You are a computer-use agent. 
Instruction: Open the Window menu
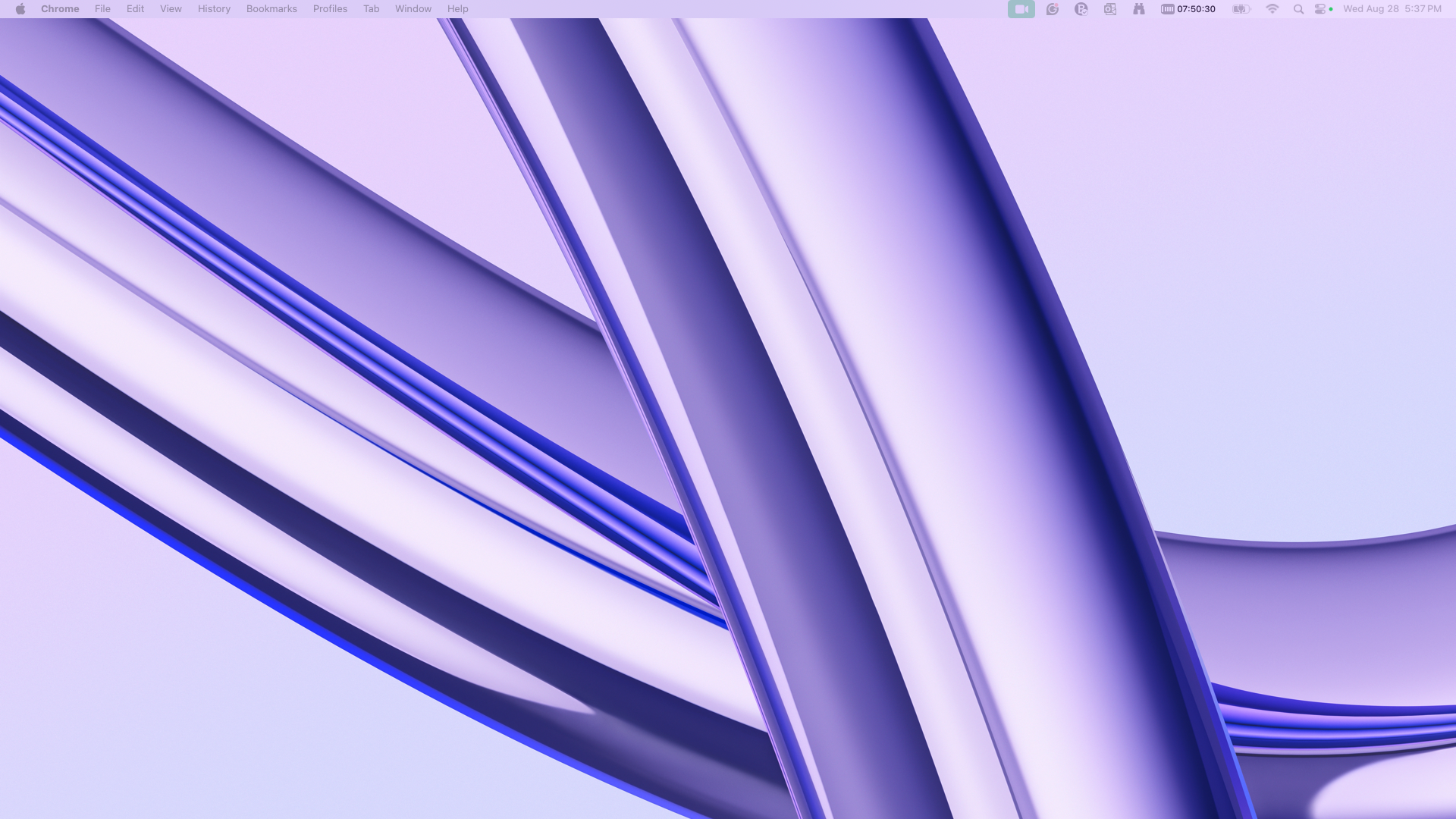[413, 9]
